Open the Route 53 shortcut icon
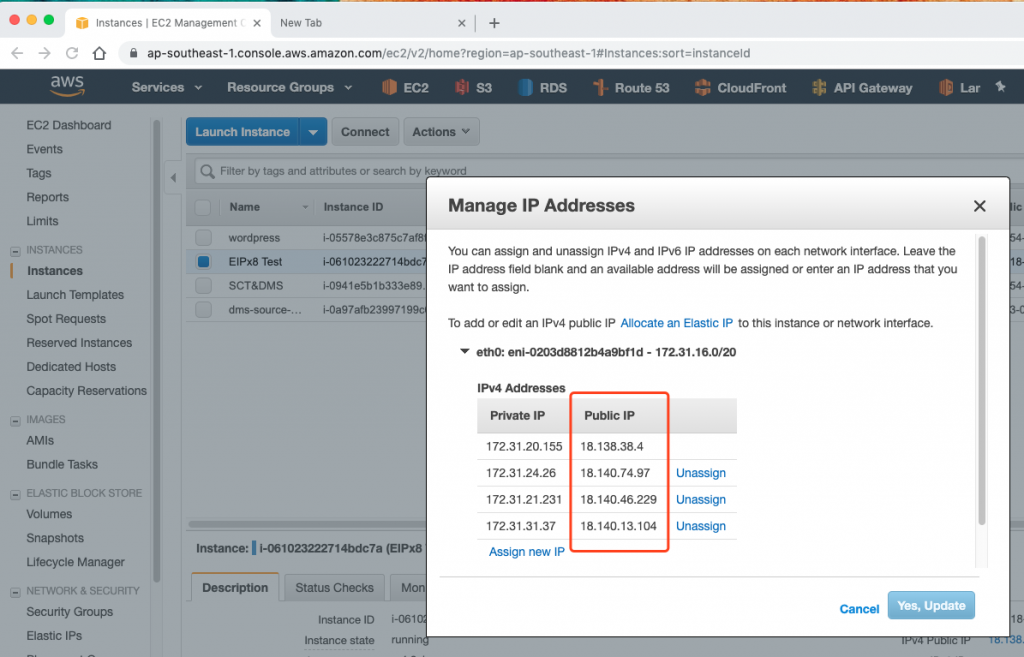 click(x=600, y=88)
